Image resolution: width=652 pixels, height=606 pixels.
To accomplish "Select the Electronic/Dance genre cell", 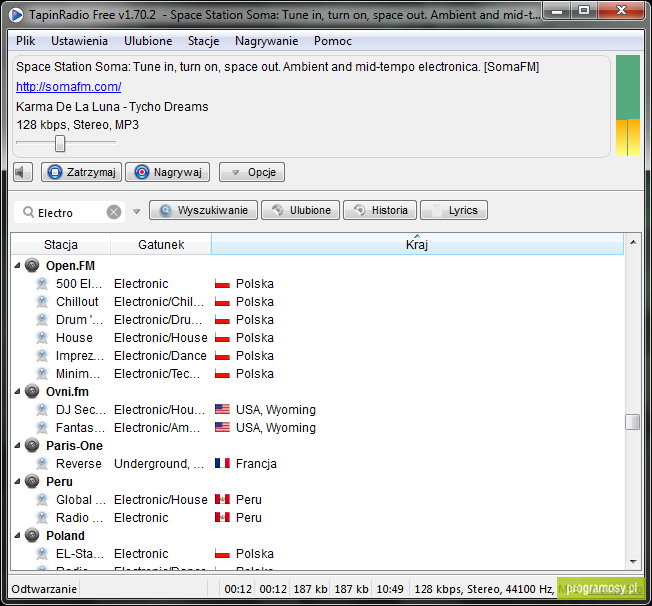I will coord(160,356).
